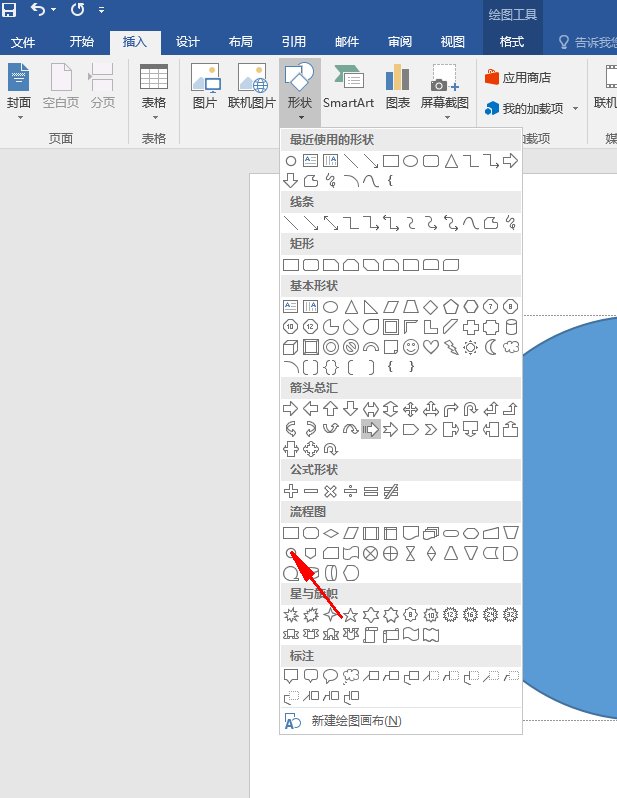617x798 pixels.
Task: Select the flowchart summing junction shape
Action: (371, 553)
